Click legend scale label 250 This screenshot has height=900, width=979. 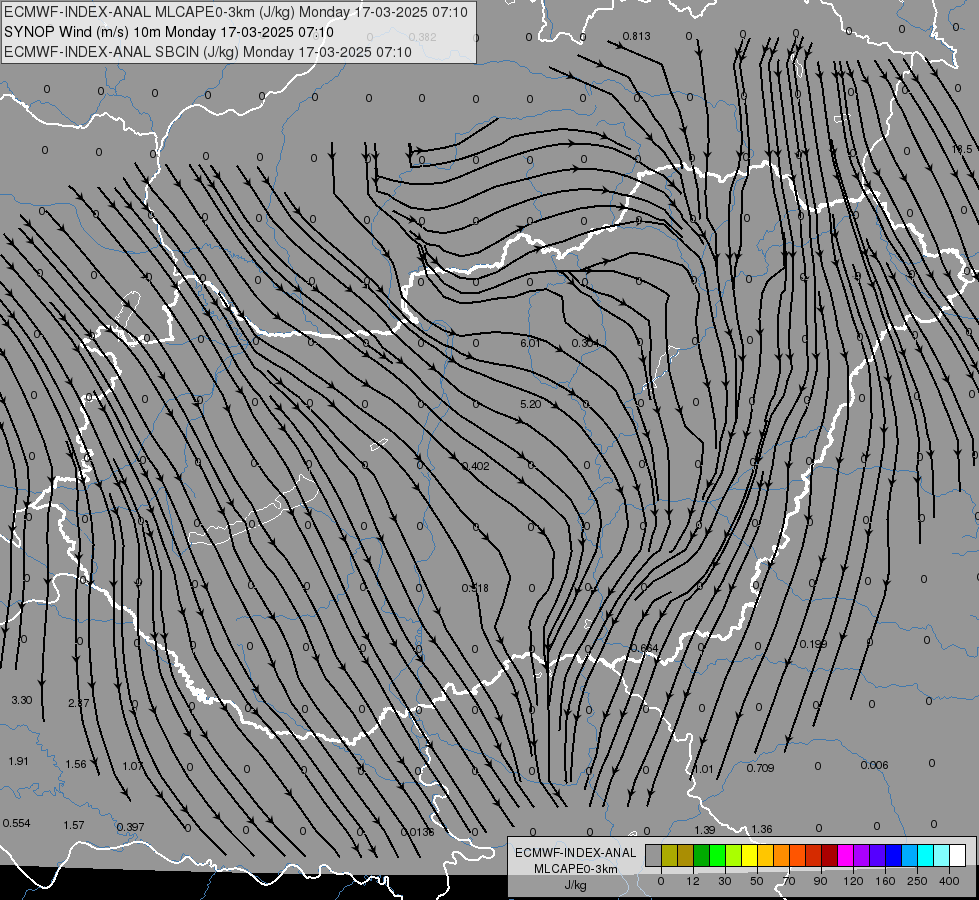(x=917, y=881)
